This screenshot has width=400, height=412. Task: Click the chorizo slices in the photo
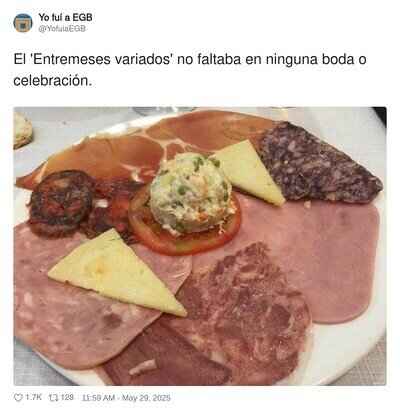[x=80, y=204]
